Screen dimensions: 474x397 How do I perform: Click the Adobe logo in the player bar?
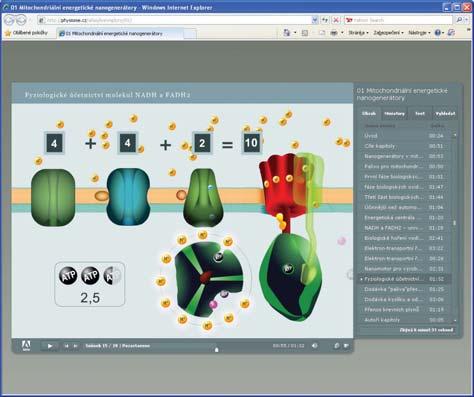(x=26, y=346)
